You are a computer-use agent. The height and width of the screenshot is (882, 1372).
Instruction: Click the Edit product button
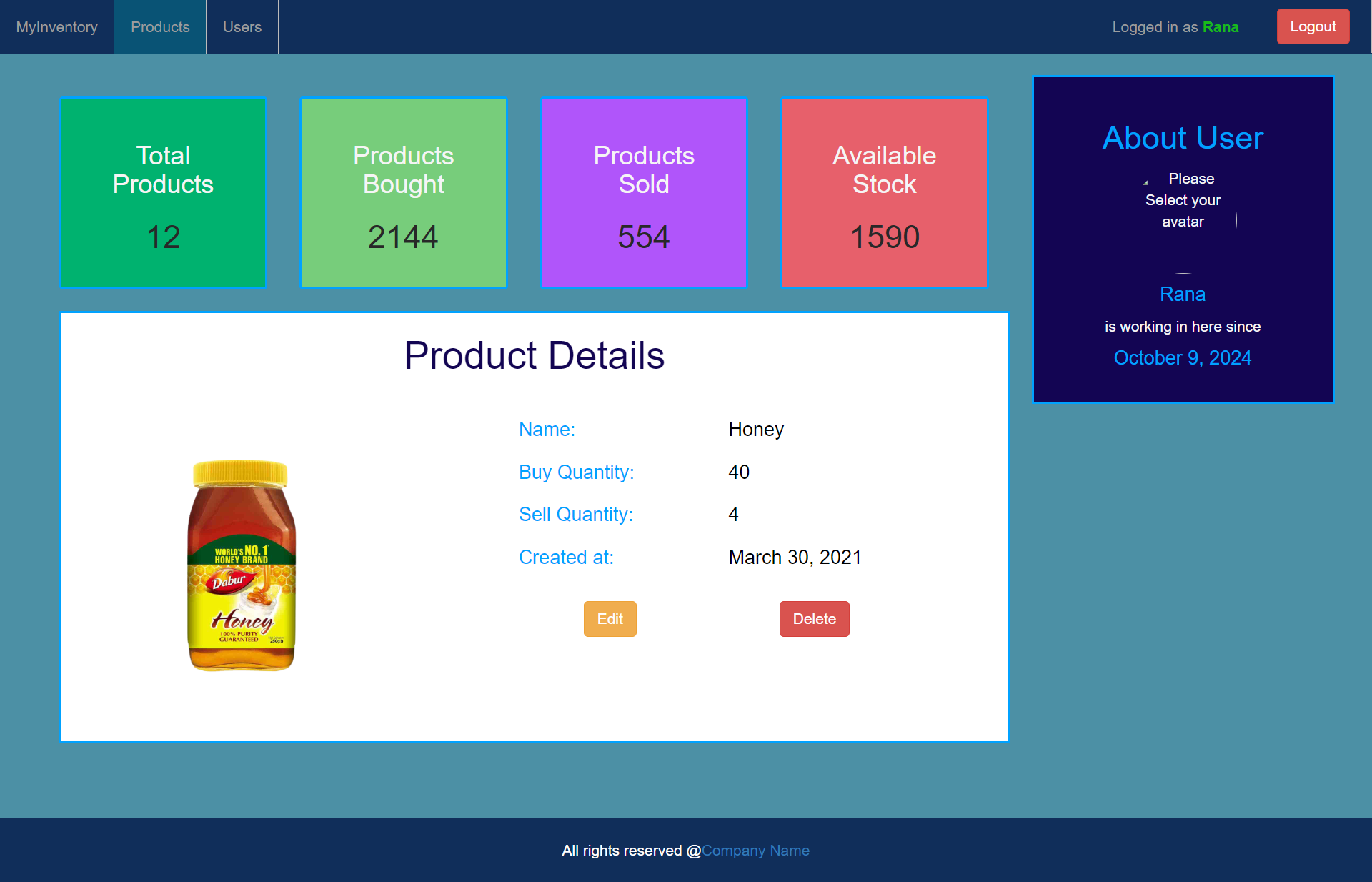coord(610,619)
